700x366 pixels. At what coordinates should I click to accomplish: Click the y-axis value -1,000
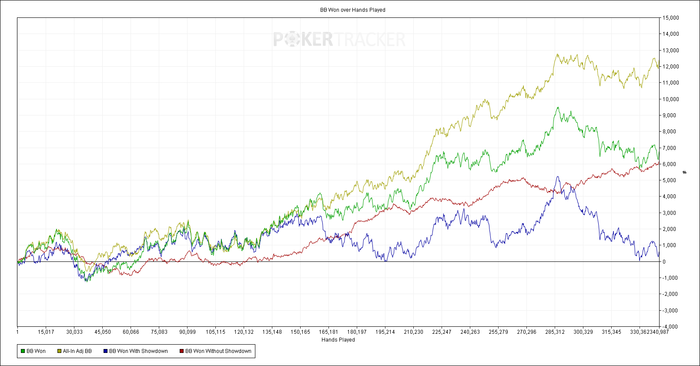click(x=671, y=278)
